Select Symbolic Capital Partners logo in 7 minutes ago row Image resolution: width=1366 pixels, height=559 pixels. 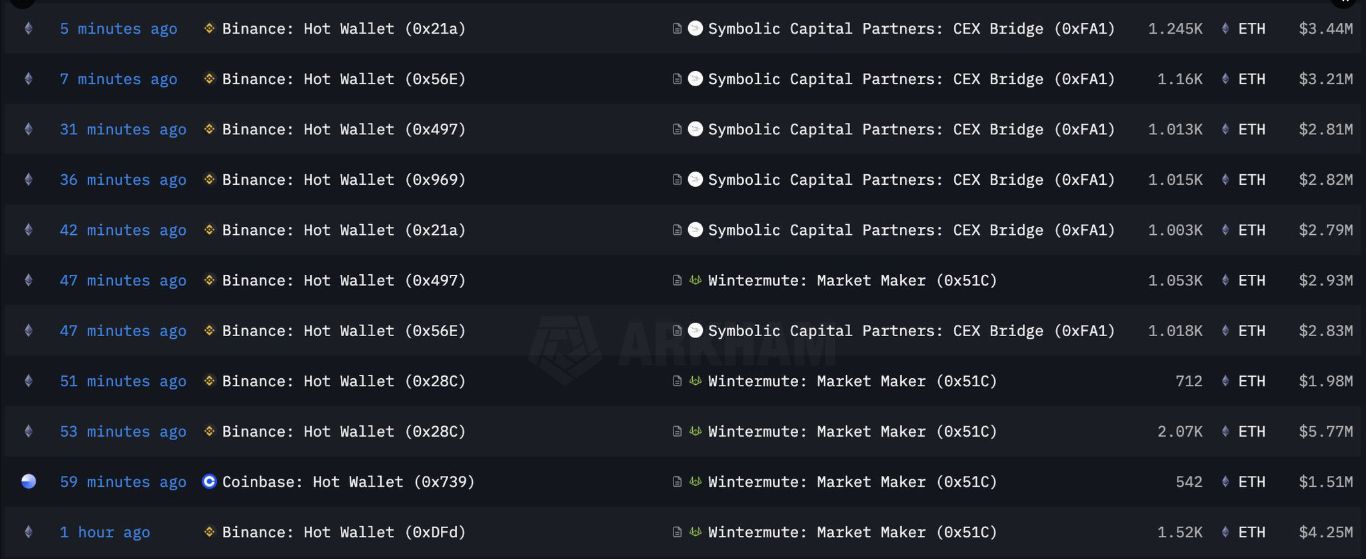point(695,79)
